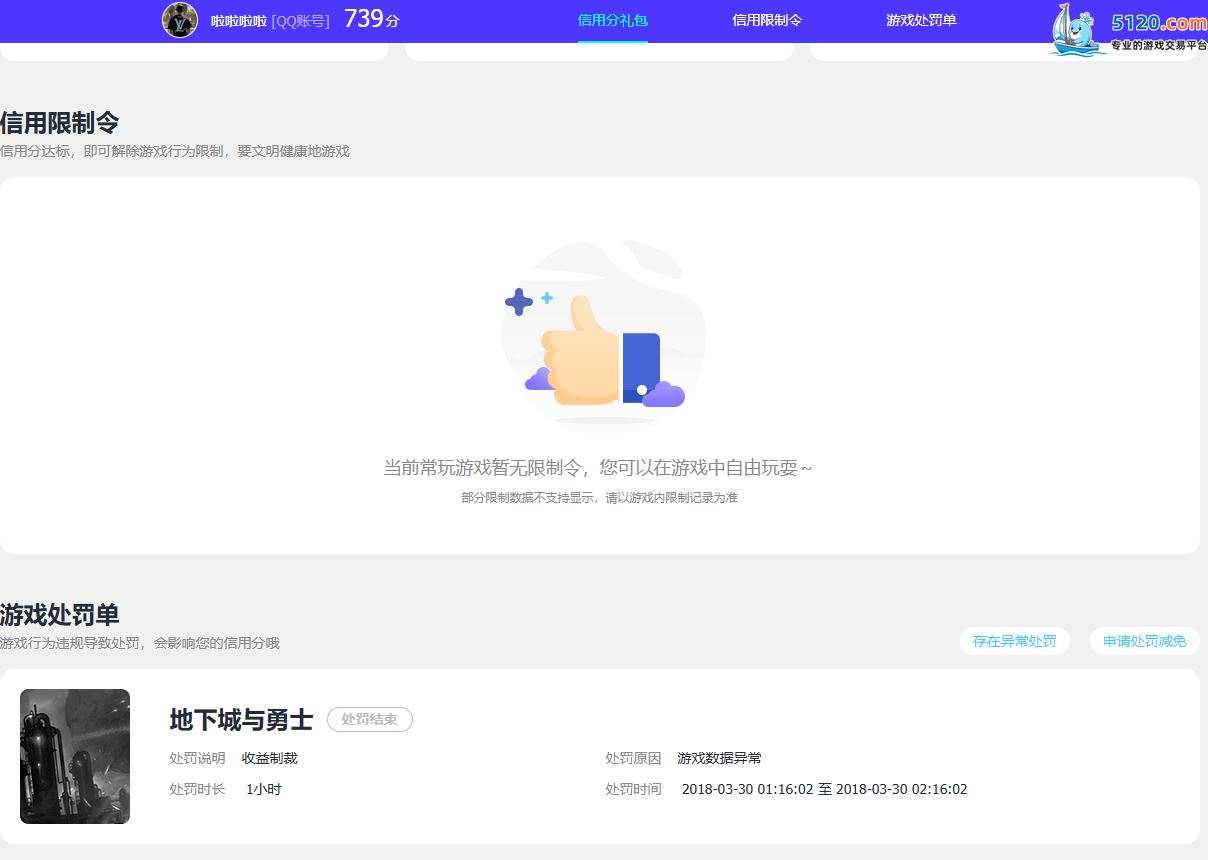Select the username 啦啦啦啦 in header
The image size is (1208, 860).
click(x=238, y=21)
